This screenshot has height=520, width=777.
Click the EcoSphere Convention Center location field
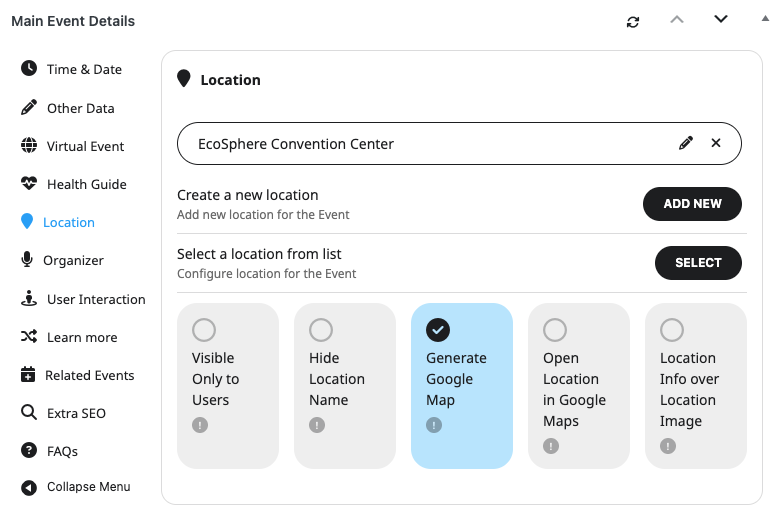click(x=420, y=144)
